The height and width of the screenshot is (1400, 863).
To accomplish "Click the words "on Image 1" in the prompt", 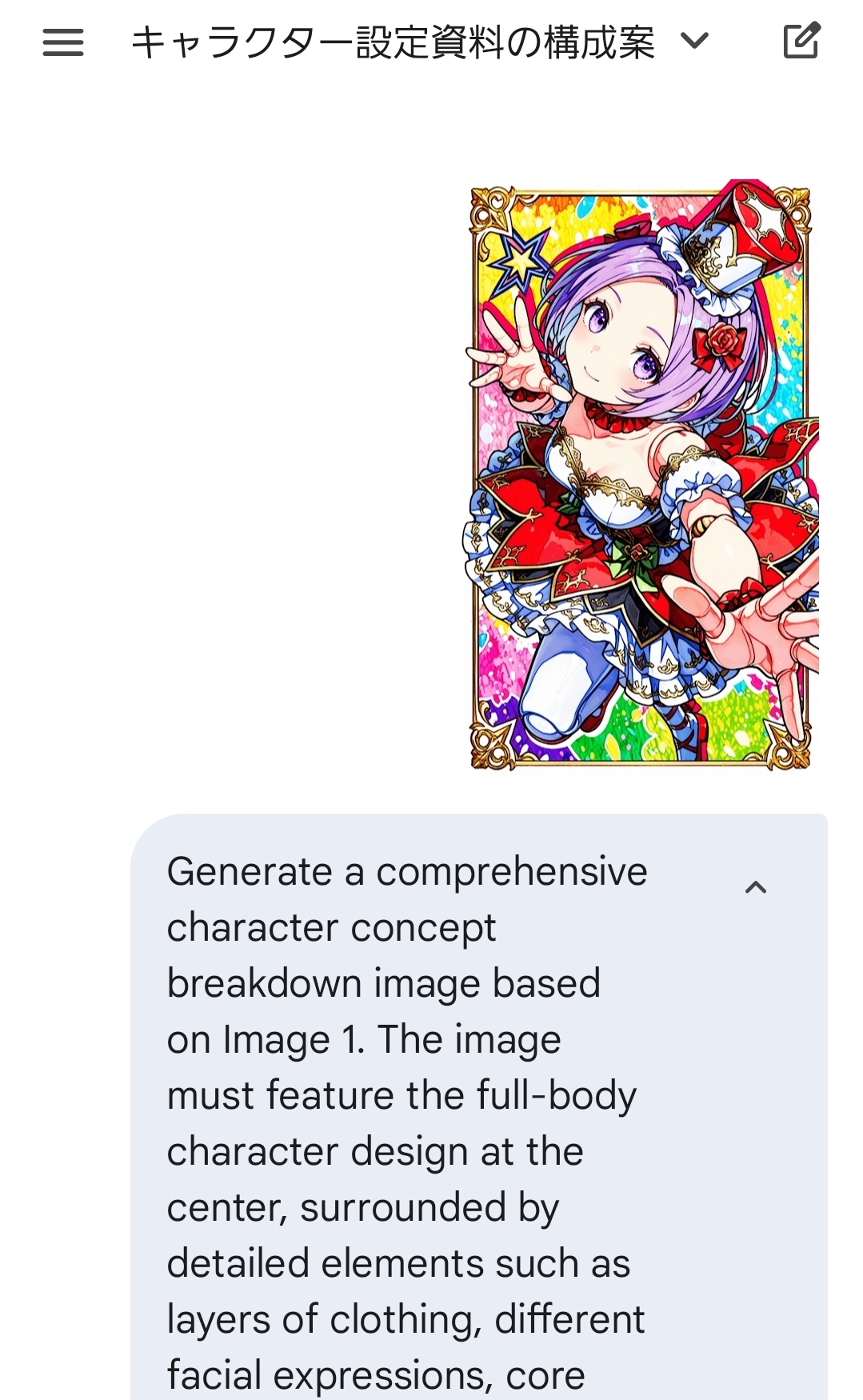I will coord(266,1040).
